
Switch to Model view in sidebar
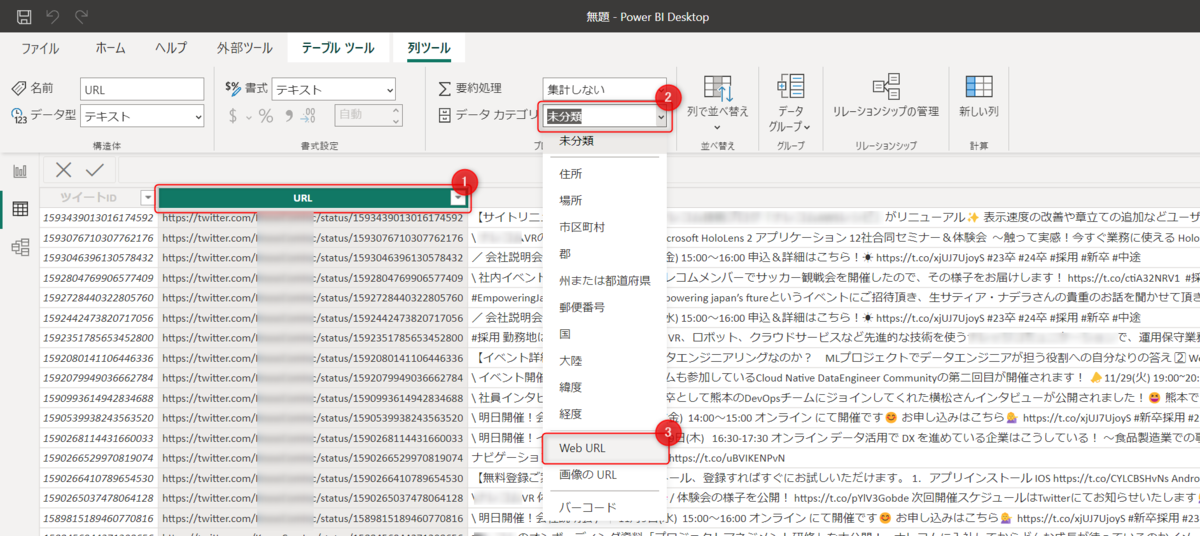[x=19, y=247]
